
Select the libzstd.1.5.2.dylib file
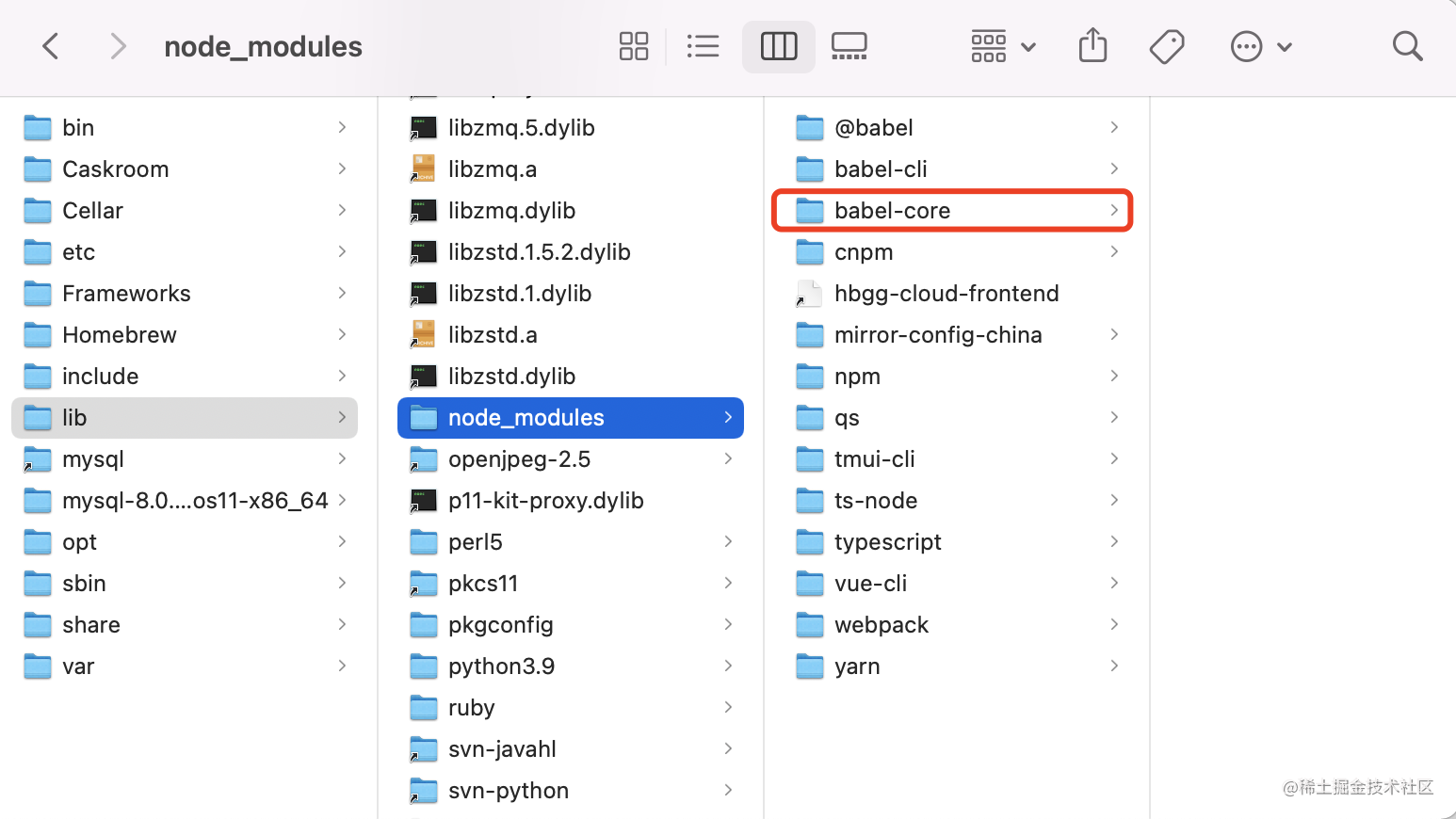pyautogui.click(x=571, y=251)
